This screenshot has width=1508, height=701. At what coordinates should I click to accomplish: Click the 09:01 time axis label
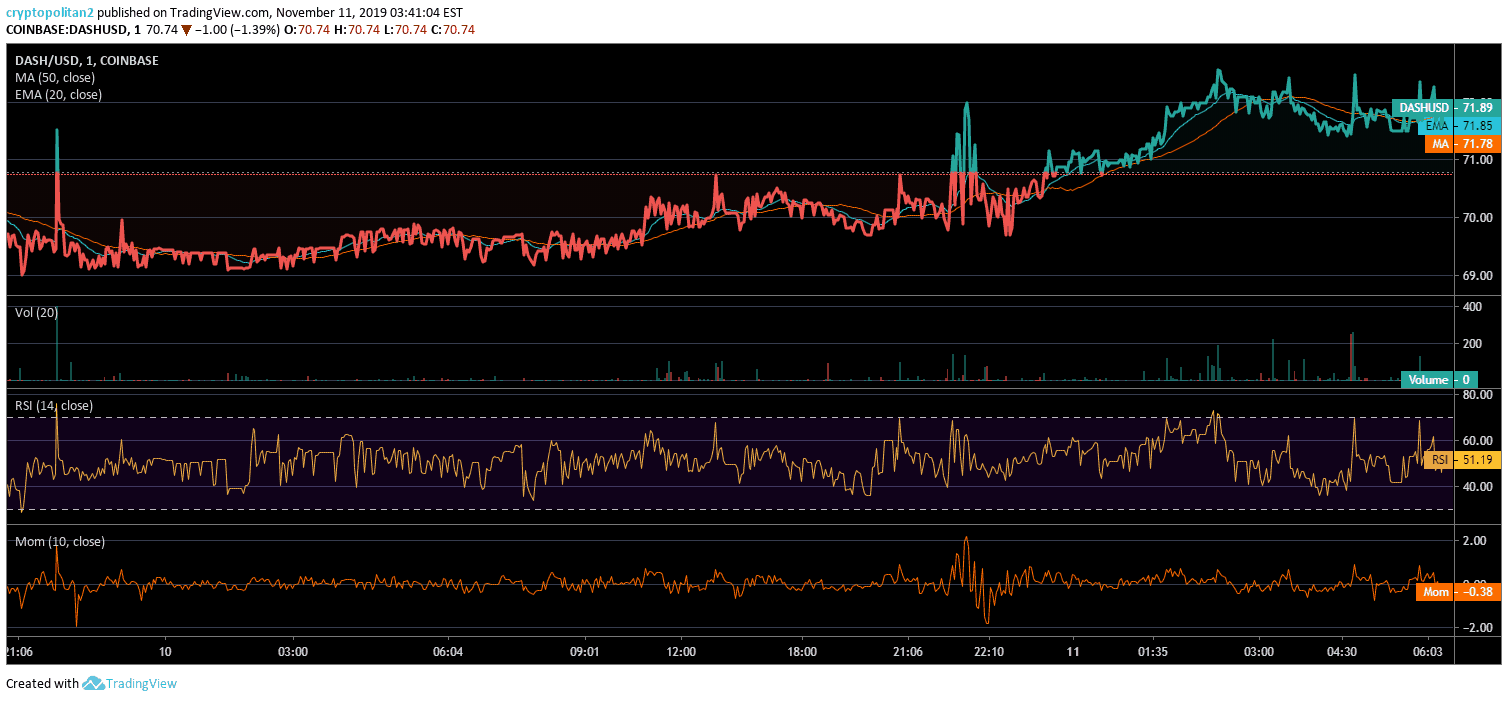(584, 652)
